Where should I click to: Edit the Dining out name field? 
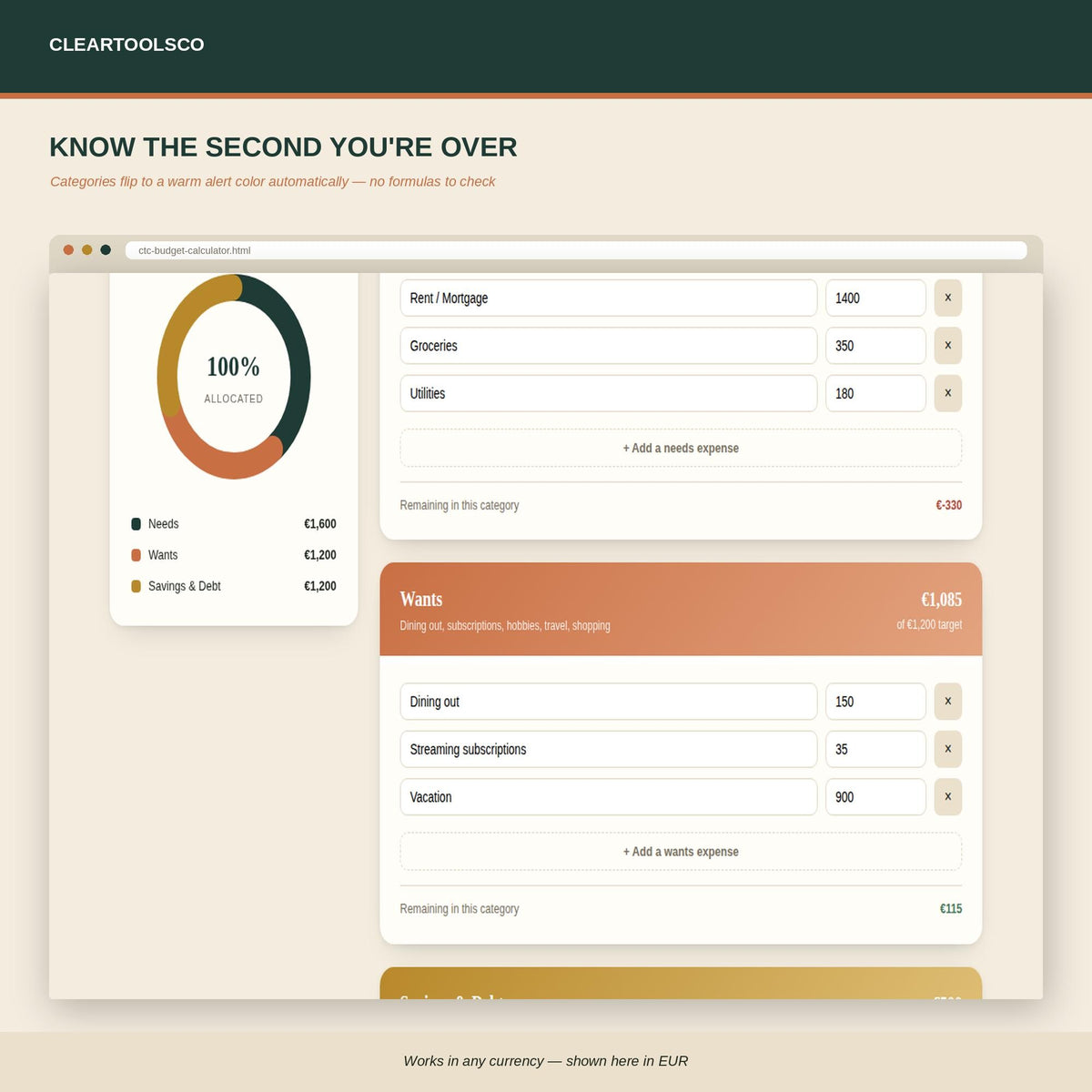pyautogui.click(x=609, y=702)
